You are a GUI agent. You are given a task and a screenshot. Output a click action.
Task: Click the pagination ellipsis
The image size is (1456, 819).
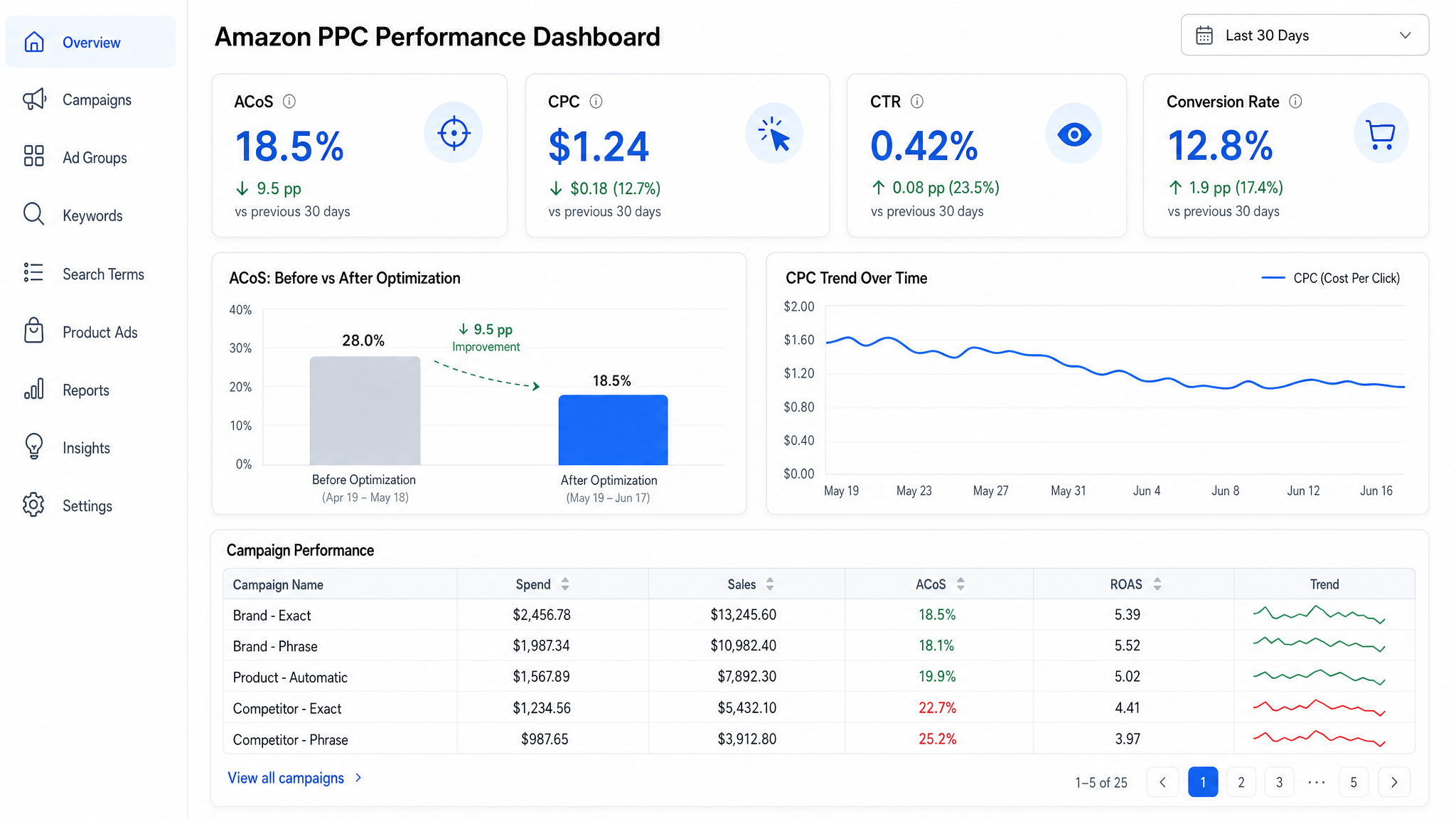click(1317, 782)
